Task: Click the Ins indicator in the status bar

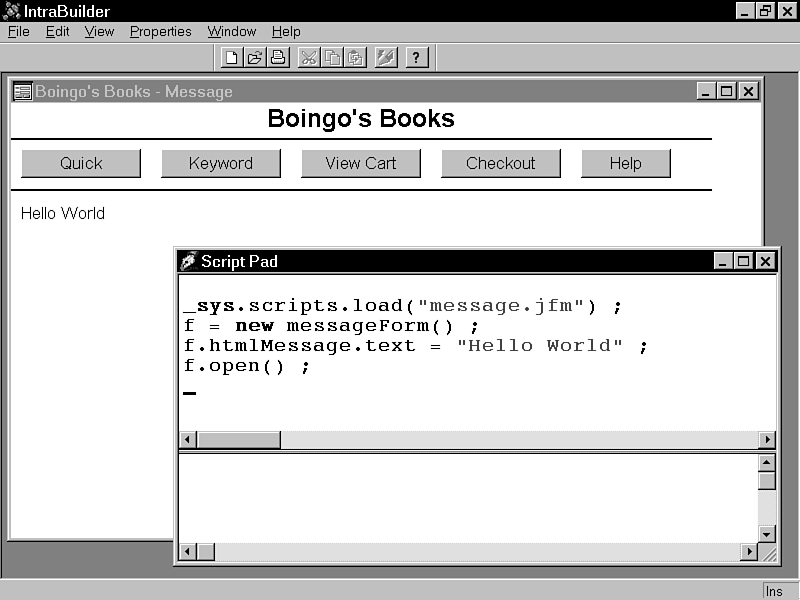Action: point(774,591)
